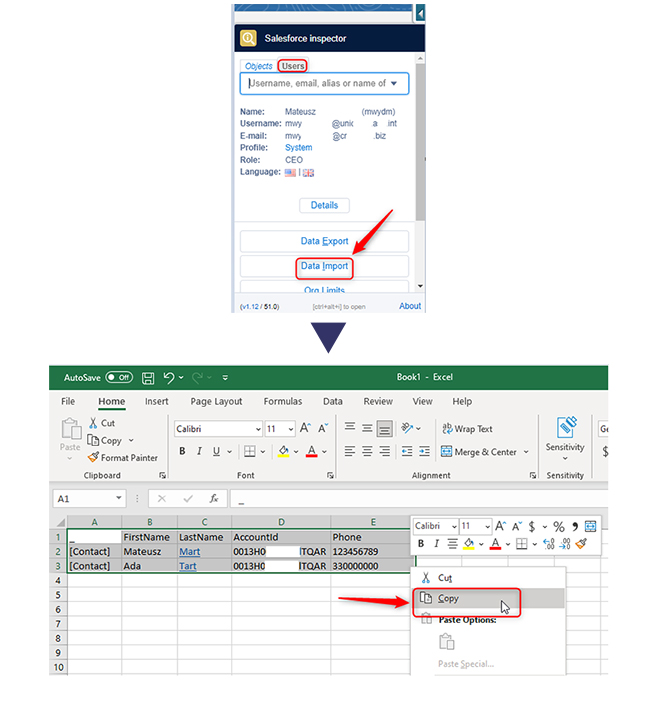
Task: Click the username search input field
Action: click(317, 83)
